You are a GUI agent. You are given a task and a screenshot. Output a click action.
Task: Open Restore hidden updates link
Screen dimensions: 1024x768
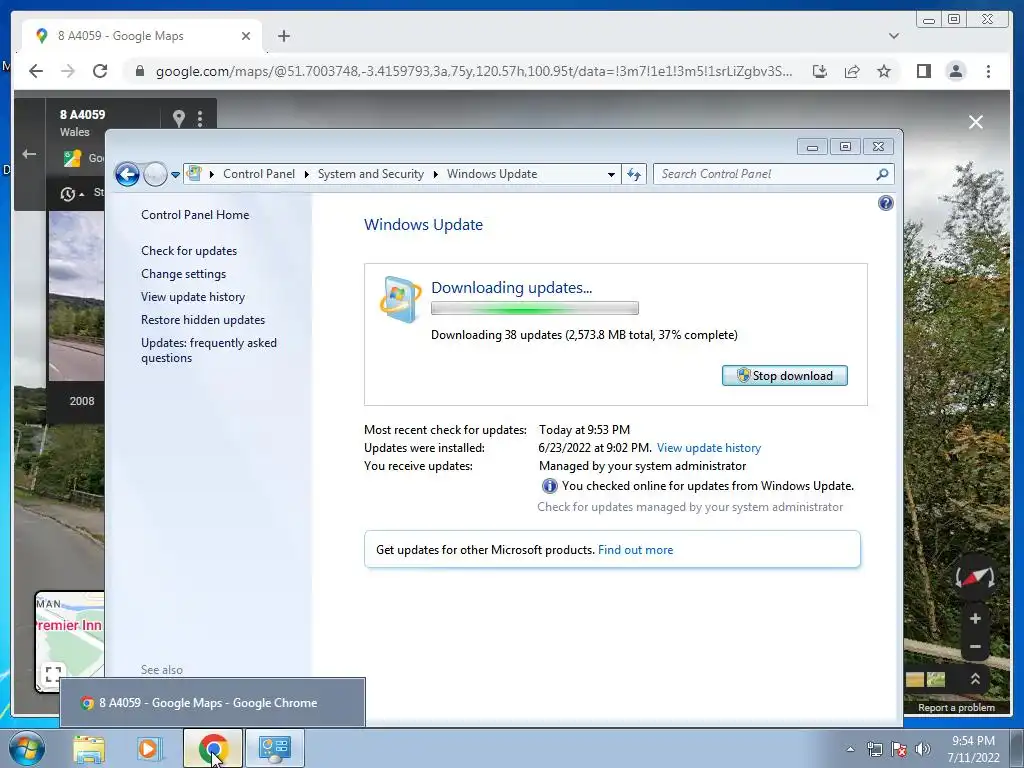tap(203, 320)
